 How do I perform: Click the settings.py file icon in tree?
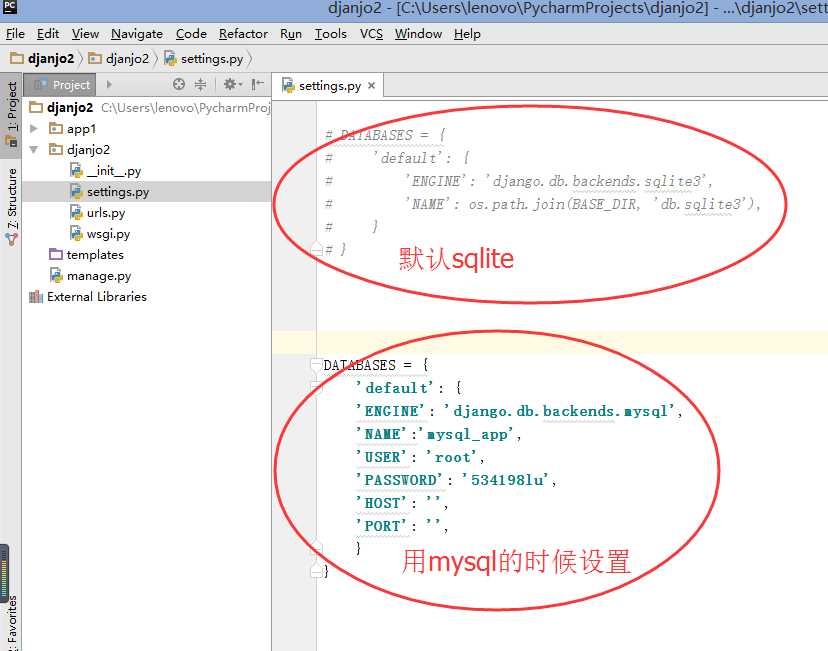pyautogui.click(x=76, y=191)
